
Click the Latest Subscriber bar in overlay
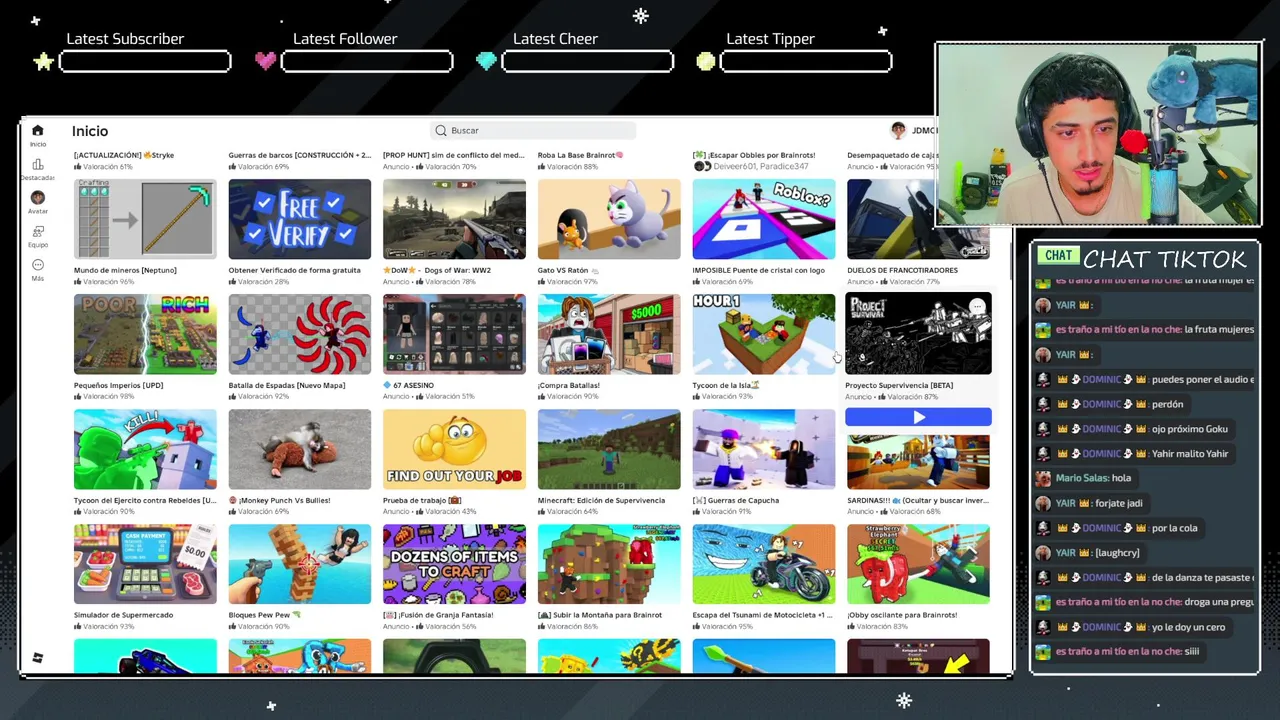145,62
